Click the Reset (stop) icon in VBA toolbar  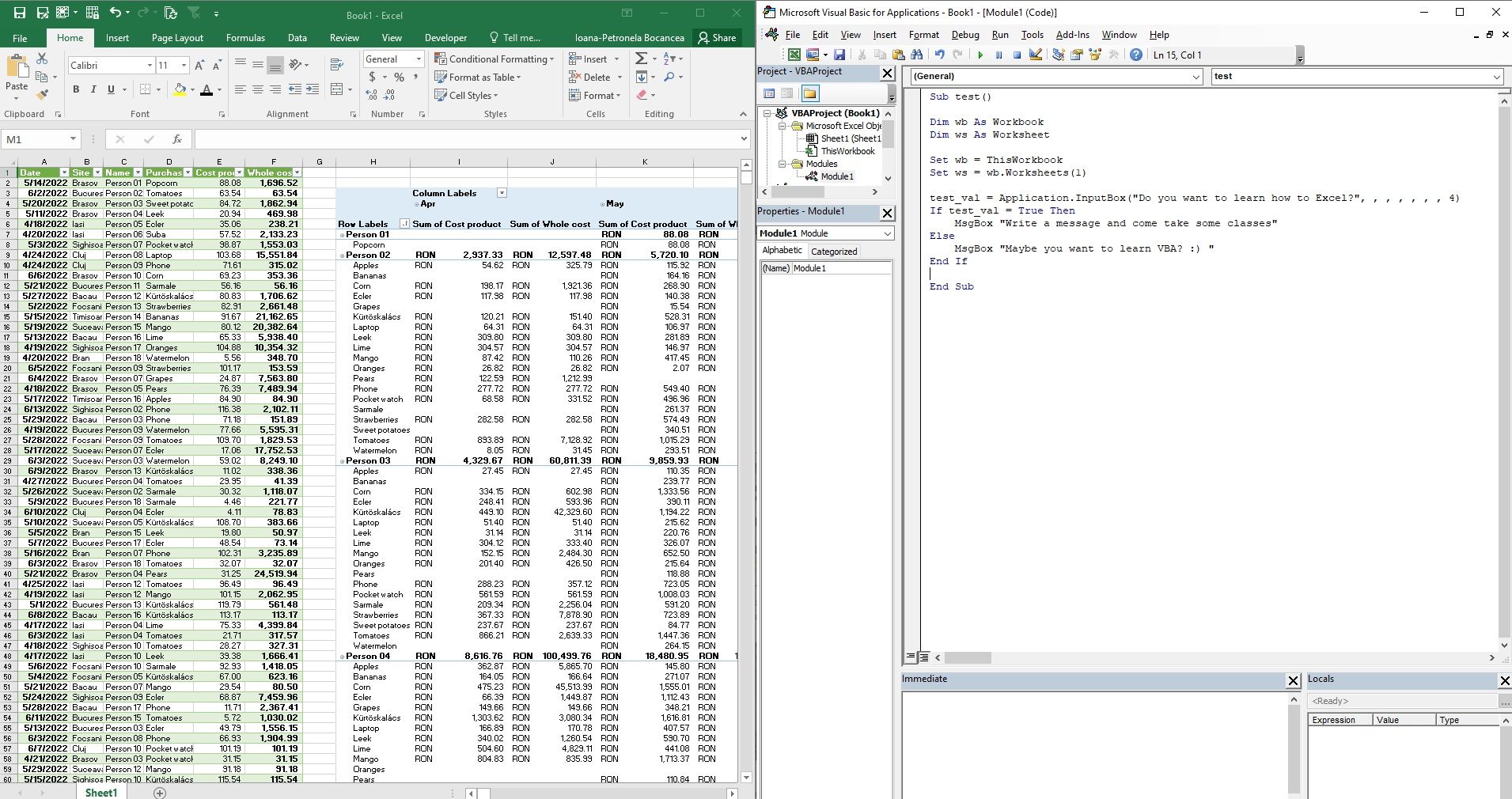coord(1017,55)
